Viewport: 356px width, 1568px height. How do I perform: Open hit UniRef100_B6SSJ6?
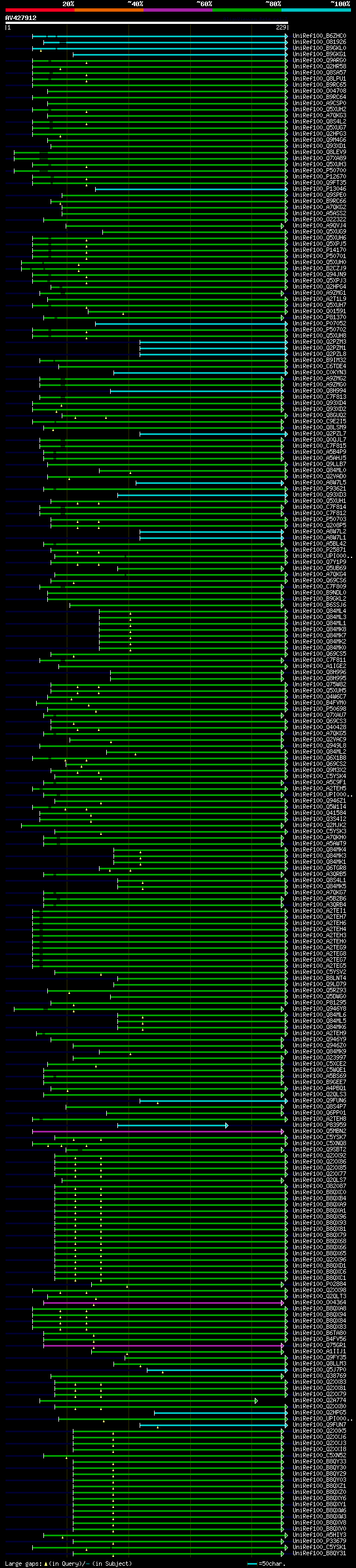pyautogui.click(x=319, y=605)
